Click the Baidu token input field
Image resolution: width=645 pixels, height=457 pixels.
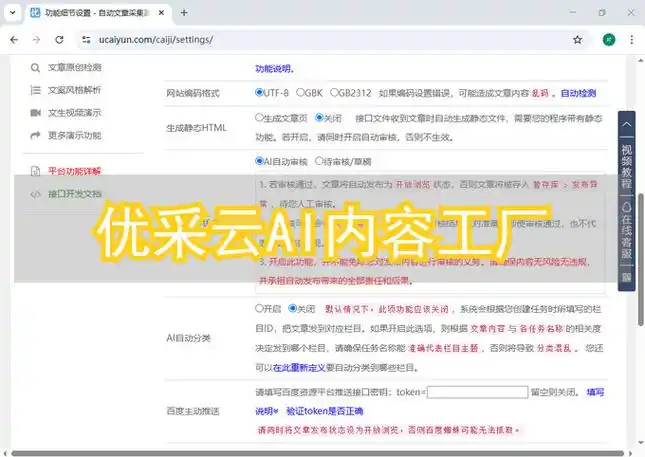pos(478,392)
